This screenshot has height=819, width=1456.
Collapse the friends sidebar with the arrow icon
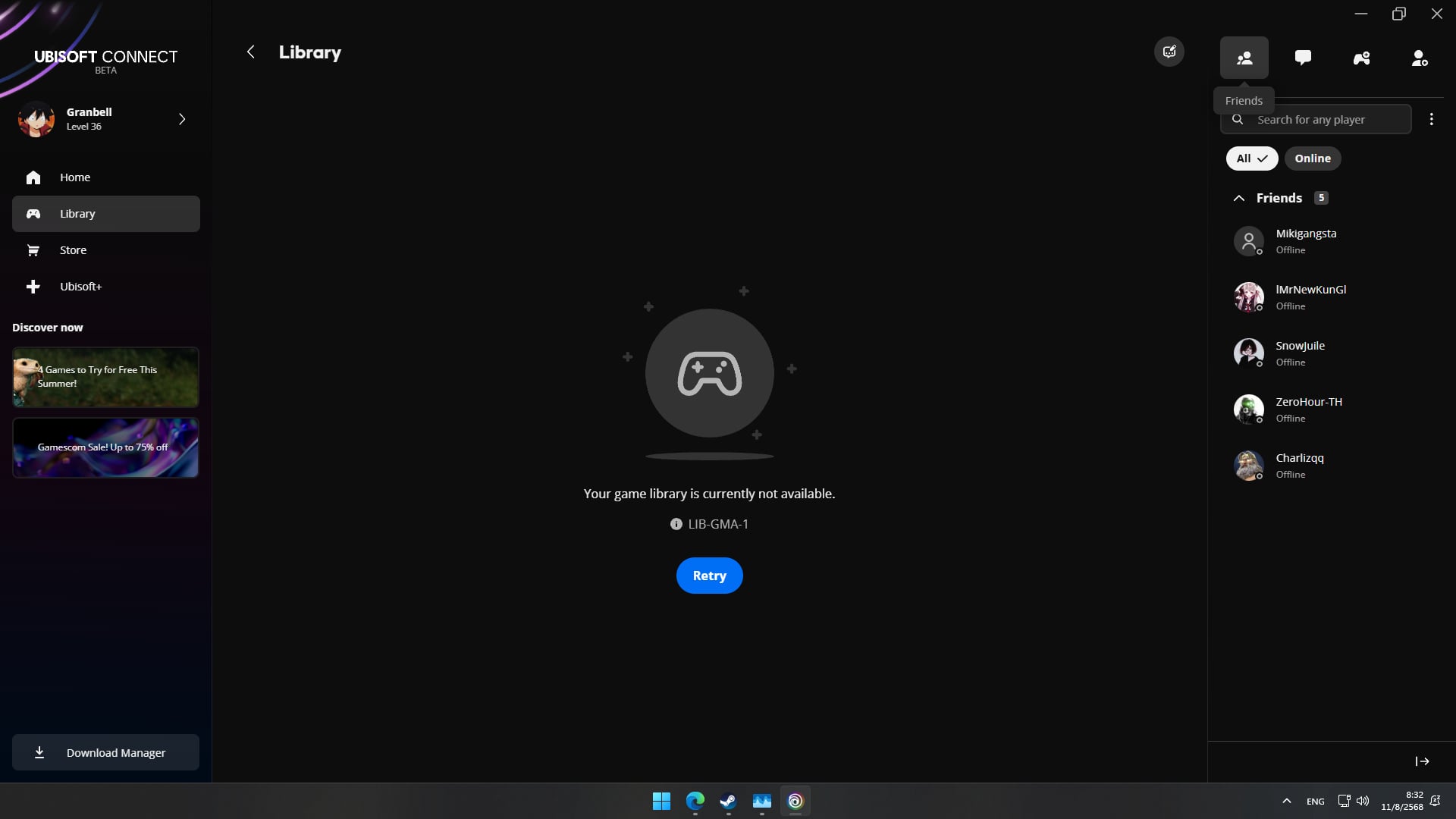click(x=1422, y=761)
